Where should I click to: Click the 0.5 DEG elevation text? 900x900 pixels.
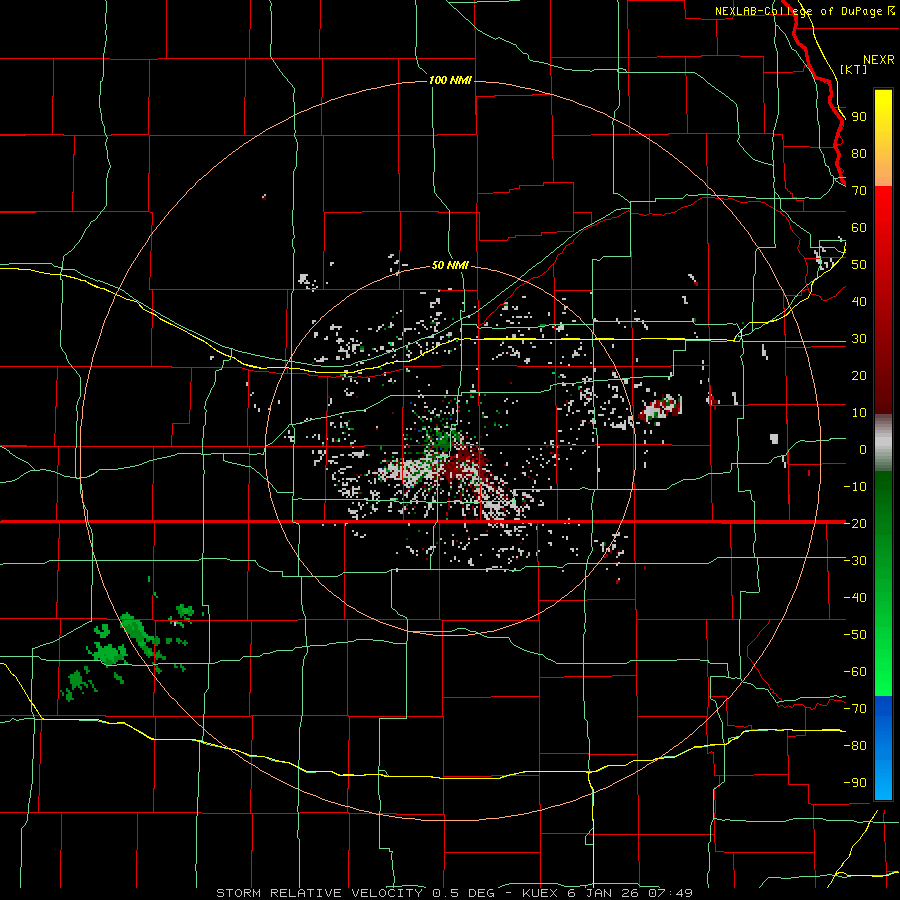click(x=463, y=893)
